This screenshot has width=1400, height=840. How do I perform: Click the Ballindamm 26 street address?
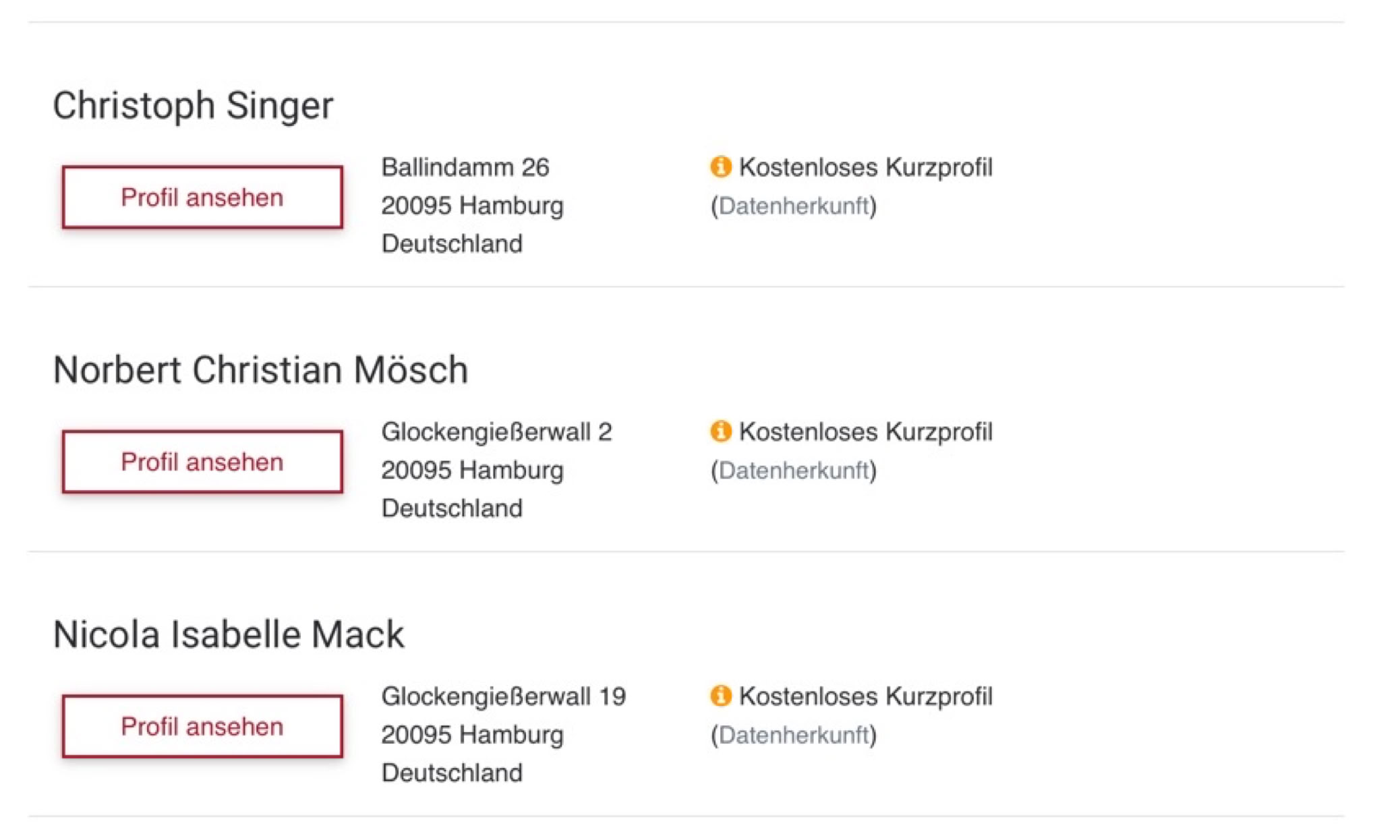[465, 167]
